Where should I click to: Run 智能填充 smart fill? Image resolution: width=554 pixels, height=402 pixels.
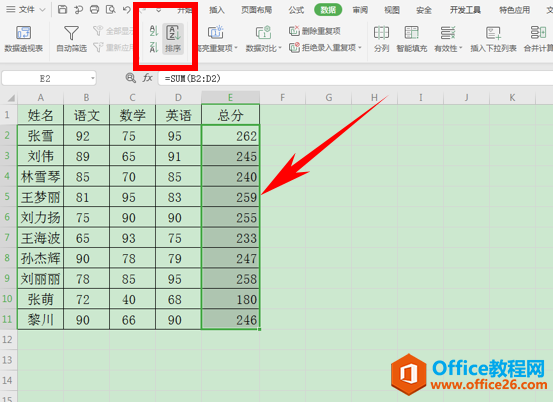(412, 39)
